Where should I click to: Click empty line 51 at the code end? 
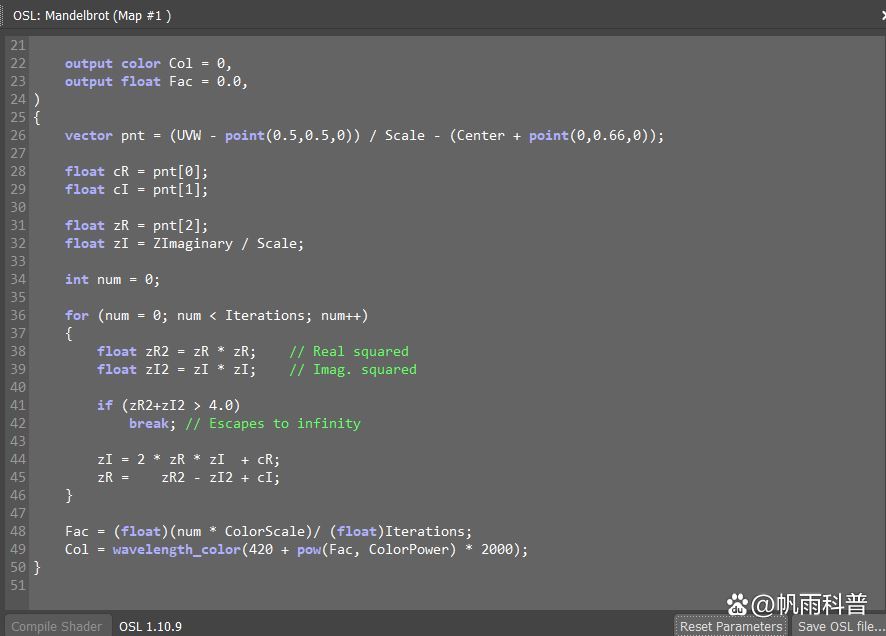[200, 585]
